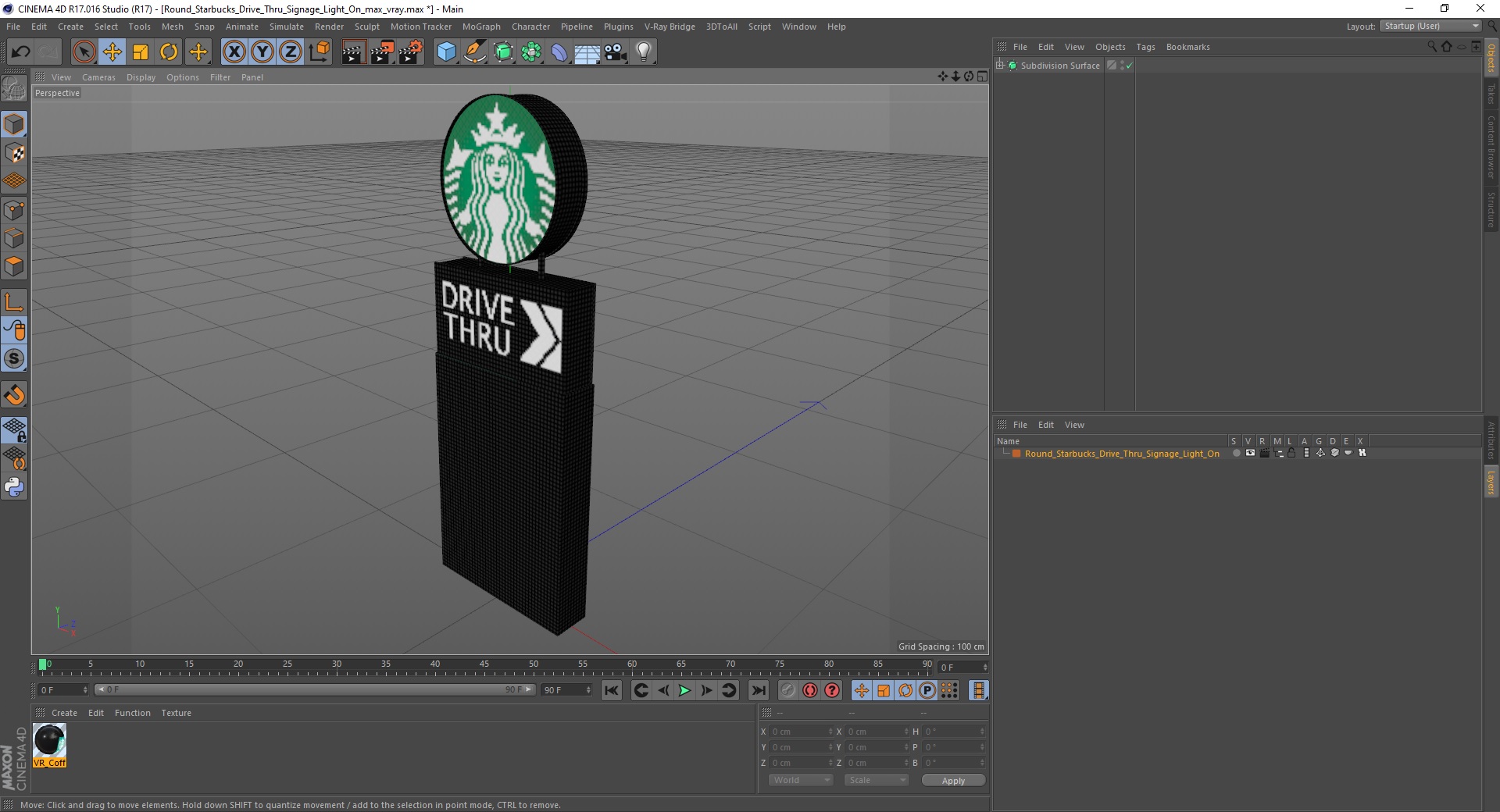Toggle Subdivision Surface visibility dots

[x=1122, y=66]
